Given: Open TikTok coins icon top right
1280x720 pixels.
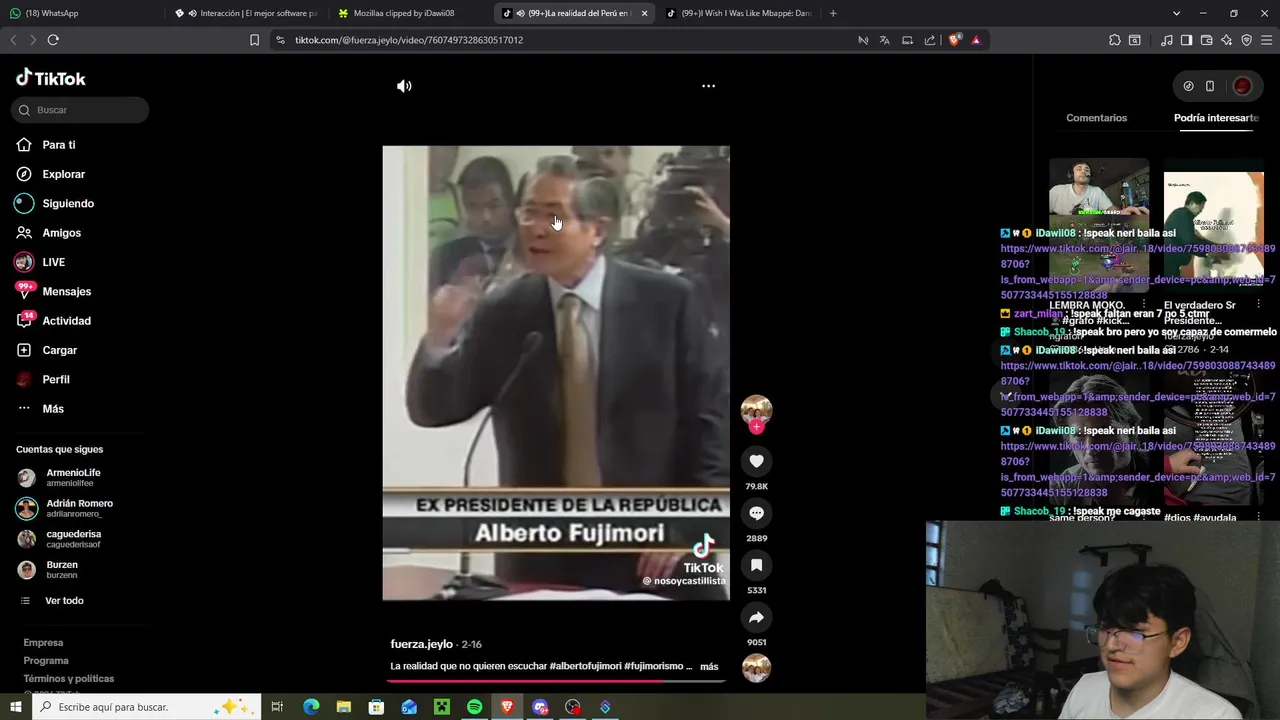Looking at the screenshot, I should click(1188, 86).
